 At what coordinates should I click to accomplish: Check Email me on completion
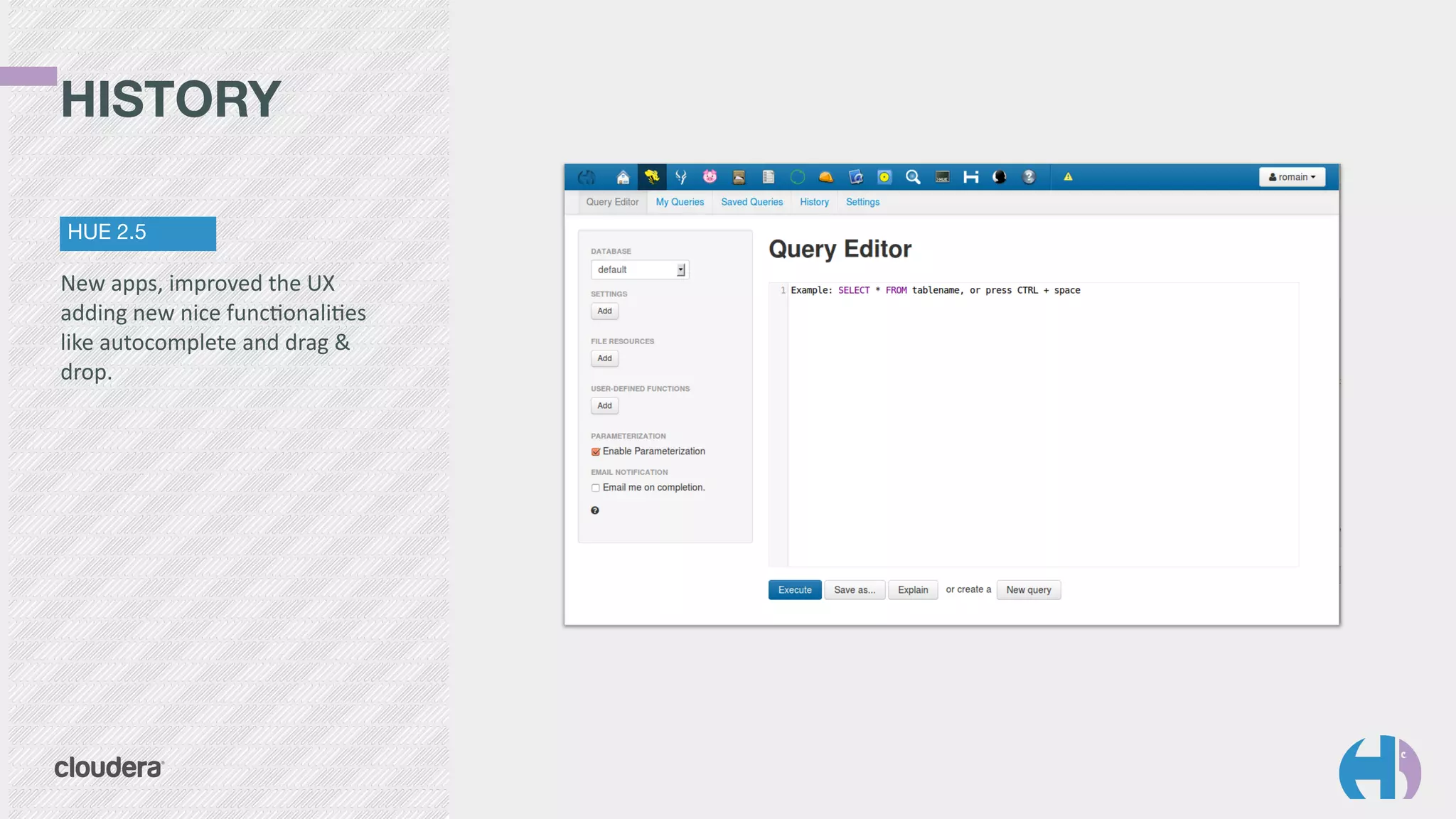click(596, 488)
